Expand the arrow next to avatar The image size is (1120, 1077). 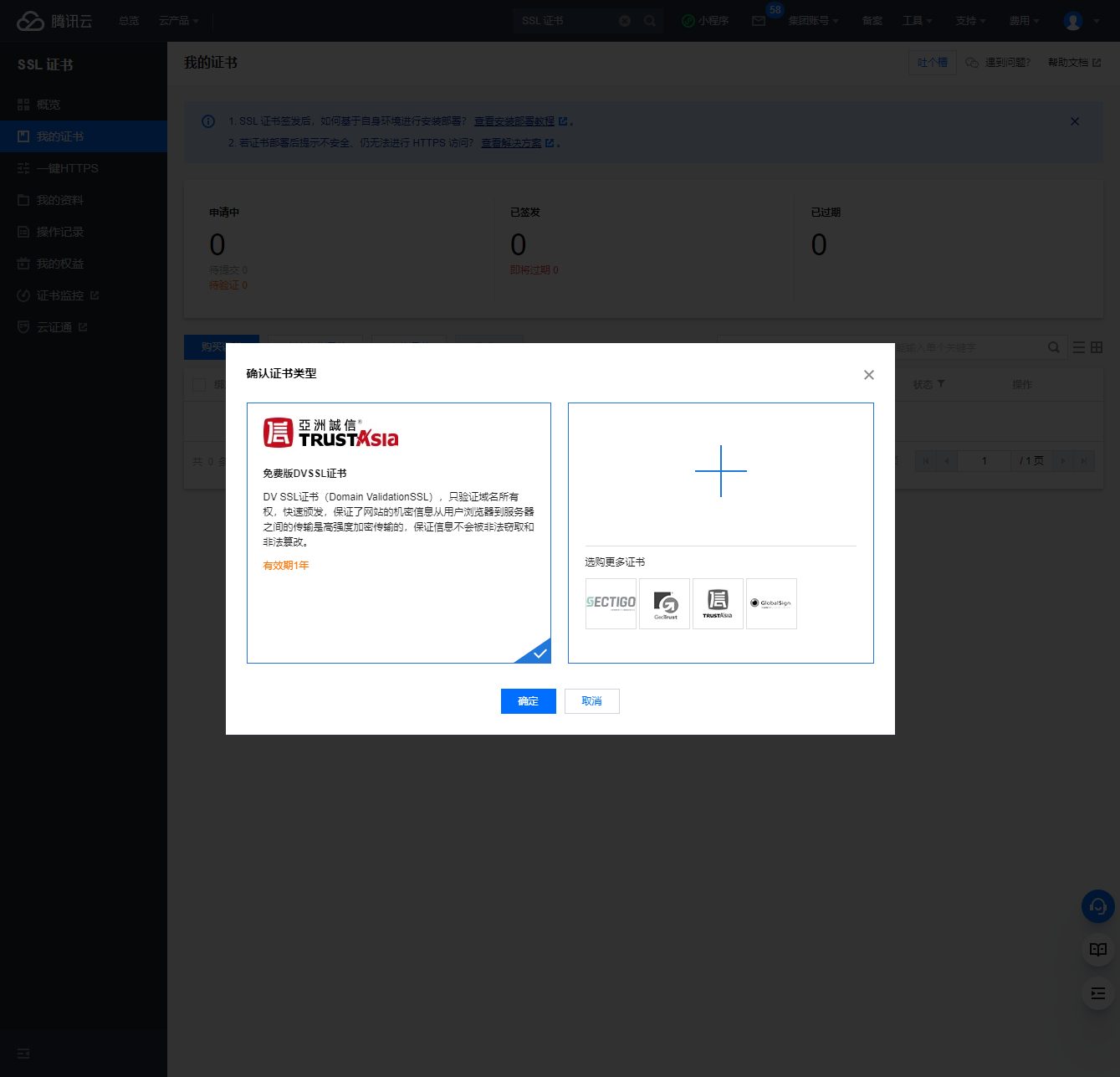click(x=1097, y=21)
